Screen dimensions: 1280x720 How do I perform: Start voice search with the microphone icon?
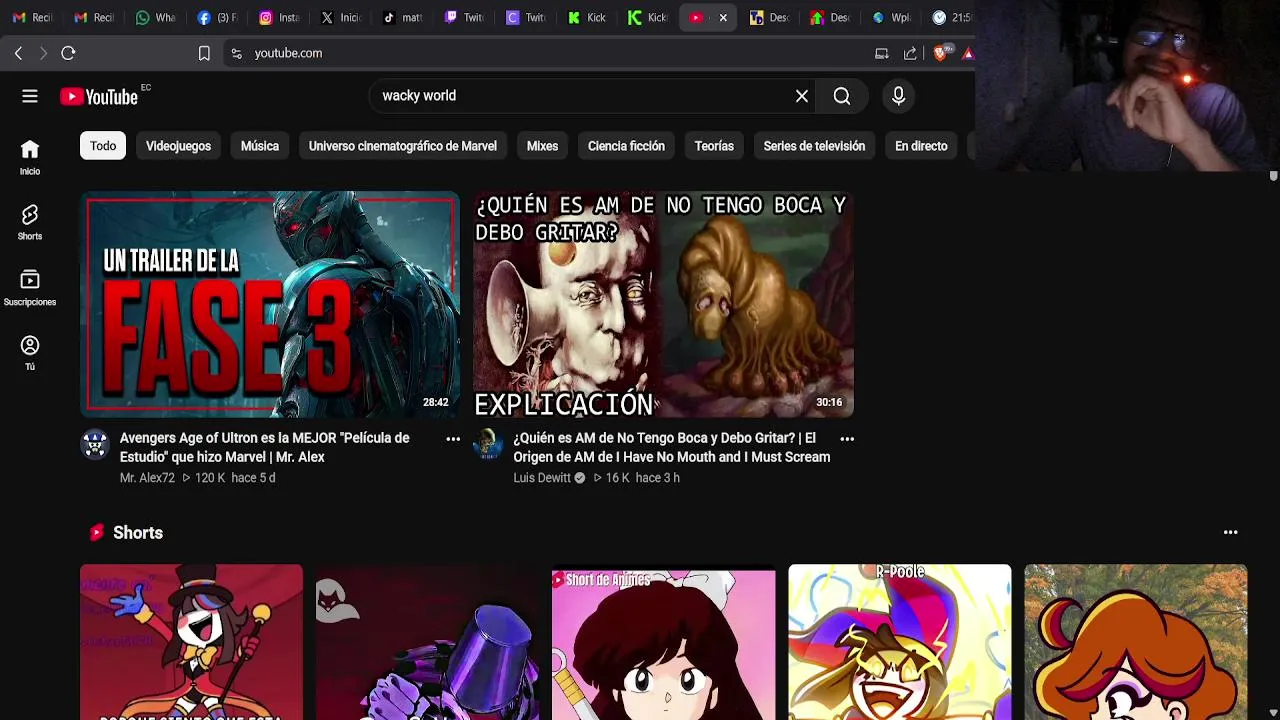click(898, 96)
